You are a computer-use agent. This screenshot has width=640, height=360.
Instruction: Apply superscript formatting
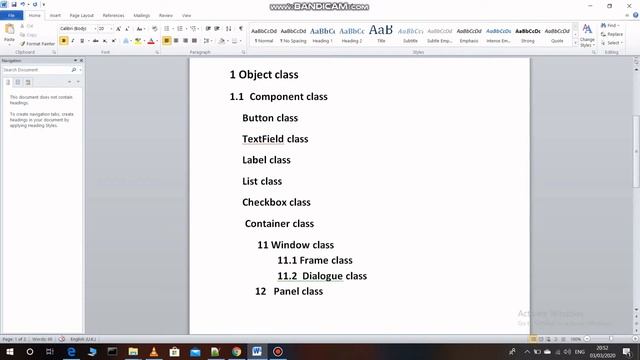[114, 41]
